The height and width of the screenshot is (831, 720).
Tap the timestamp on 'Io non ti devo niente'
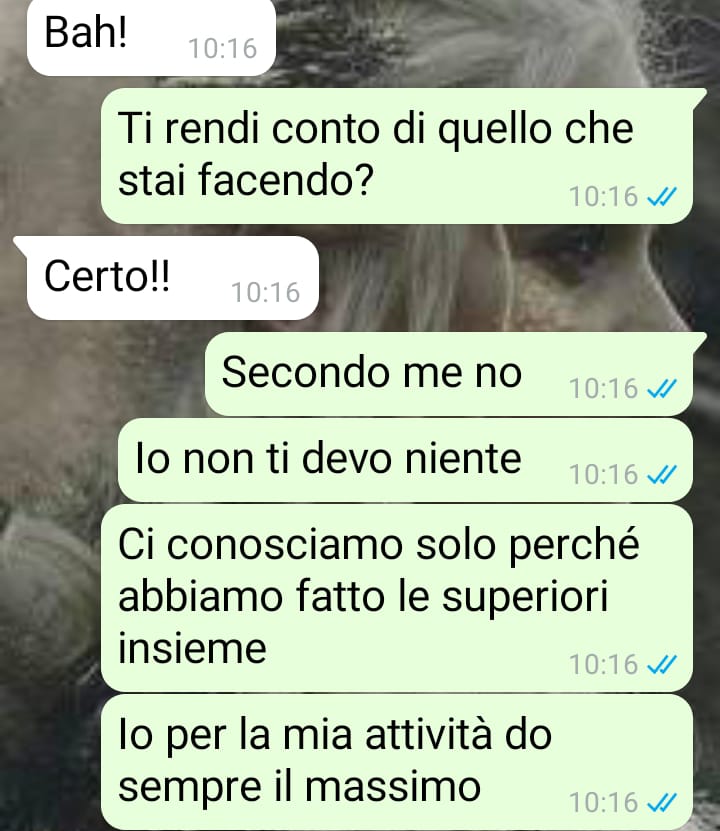pyautogui.click(x=603, y=475)
